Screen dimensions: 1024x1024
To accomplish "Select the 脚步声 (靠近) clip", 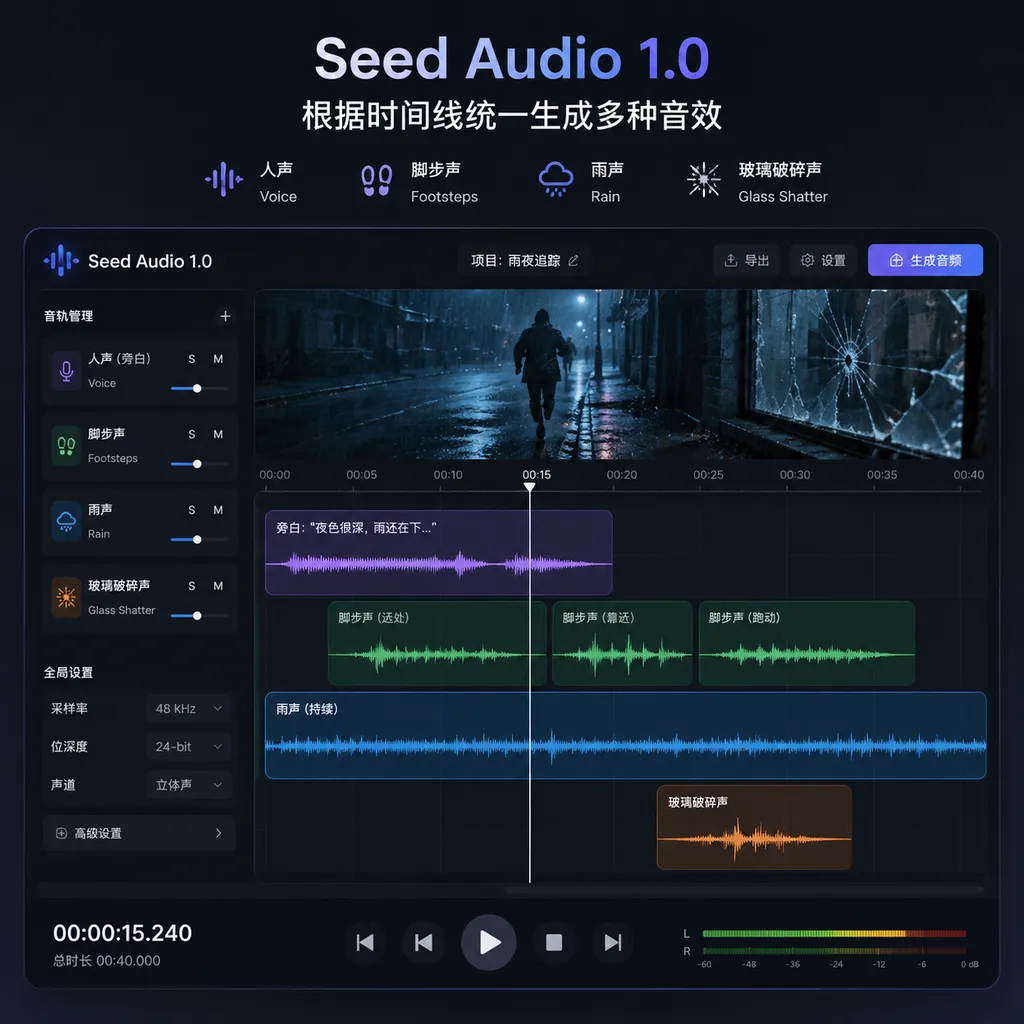I will click(622, 643).
